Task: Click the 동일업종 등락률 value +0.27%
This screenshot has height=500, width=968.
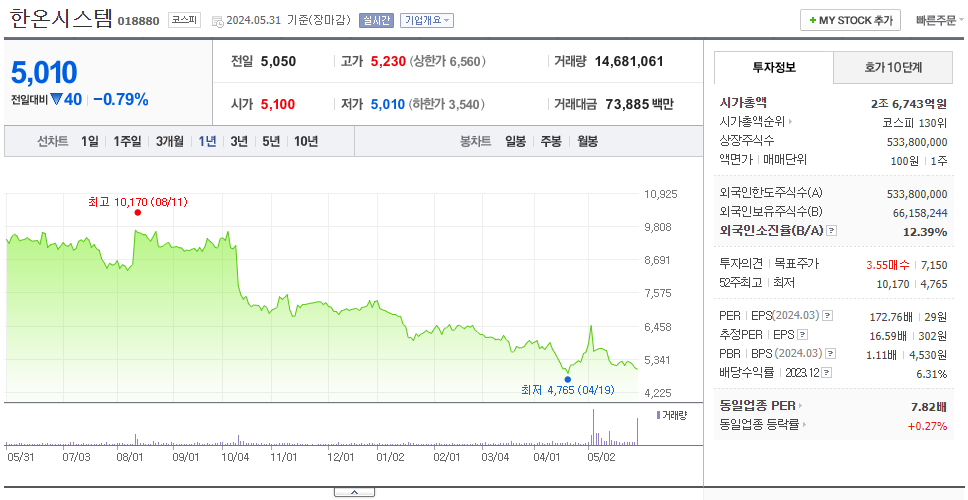Action: point(927,426)
